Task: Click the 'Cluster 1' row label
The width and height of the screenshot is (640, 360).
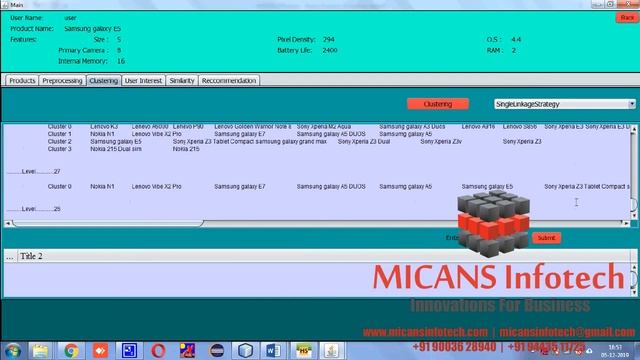Action: [60, 134]
